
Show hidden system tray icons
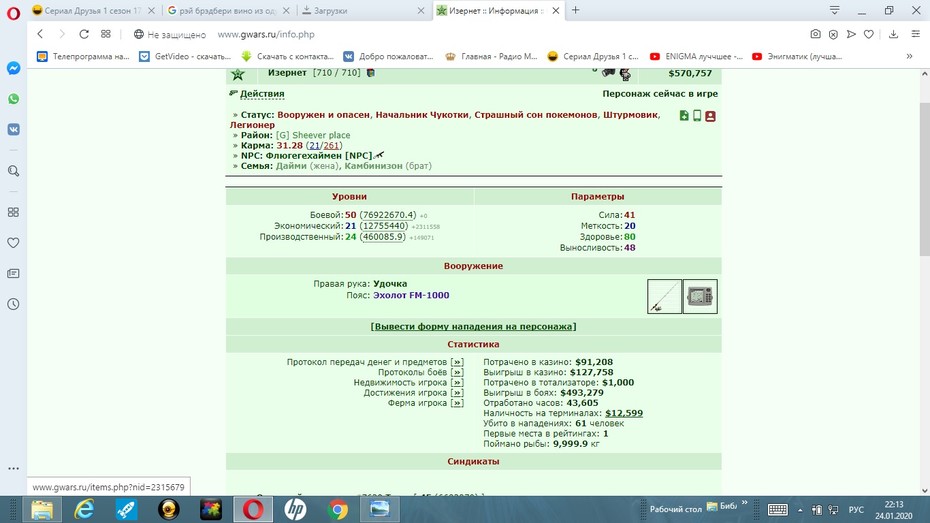pos(800,510)
